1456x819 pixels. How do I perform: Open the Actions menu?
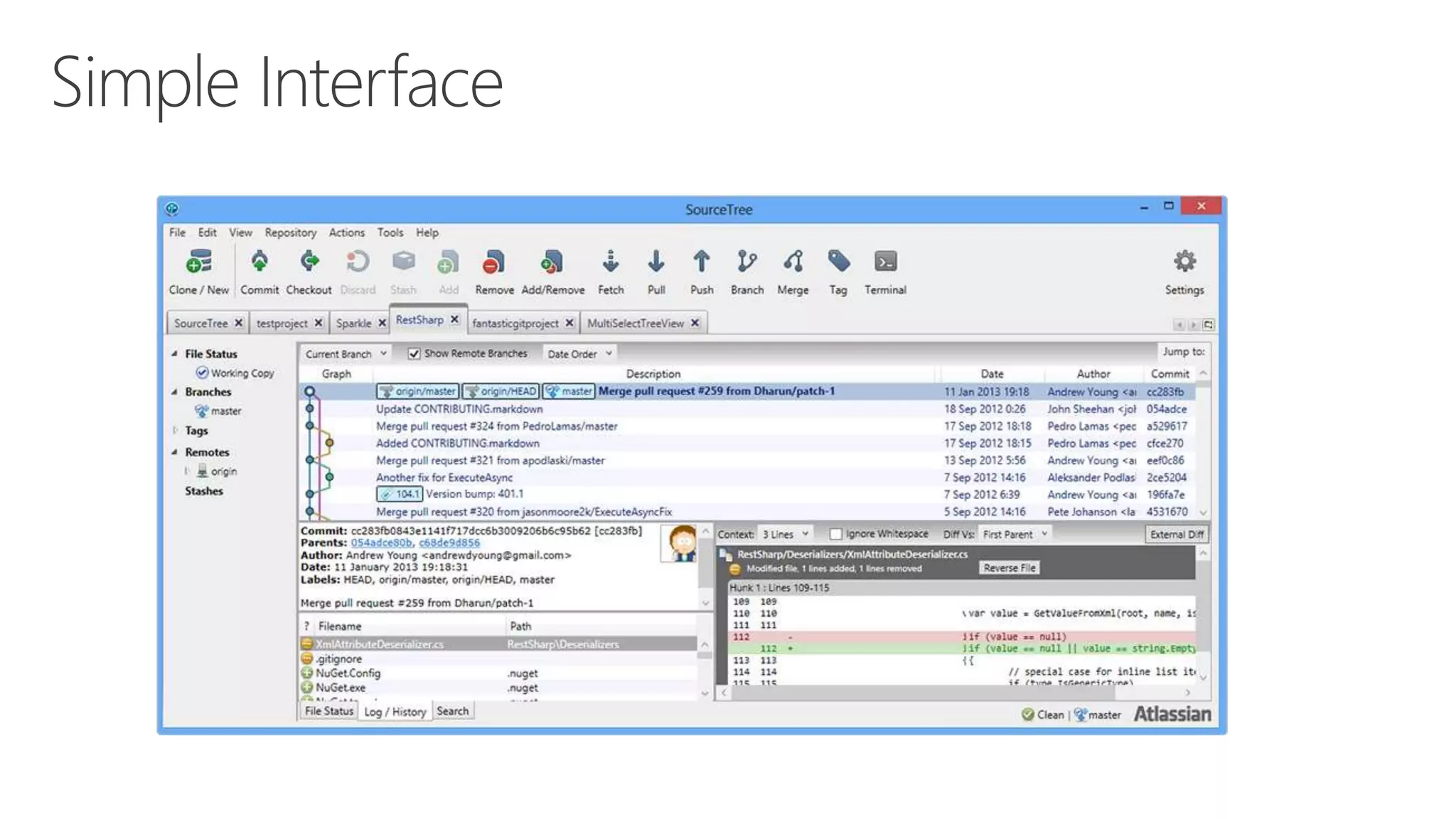(346, 232)
